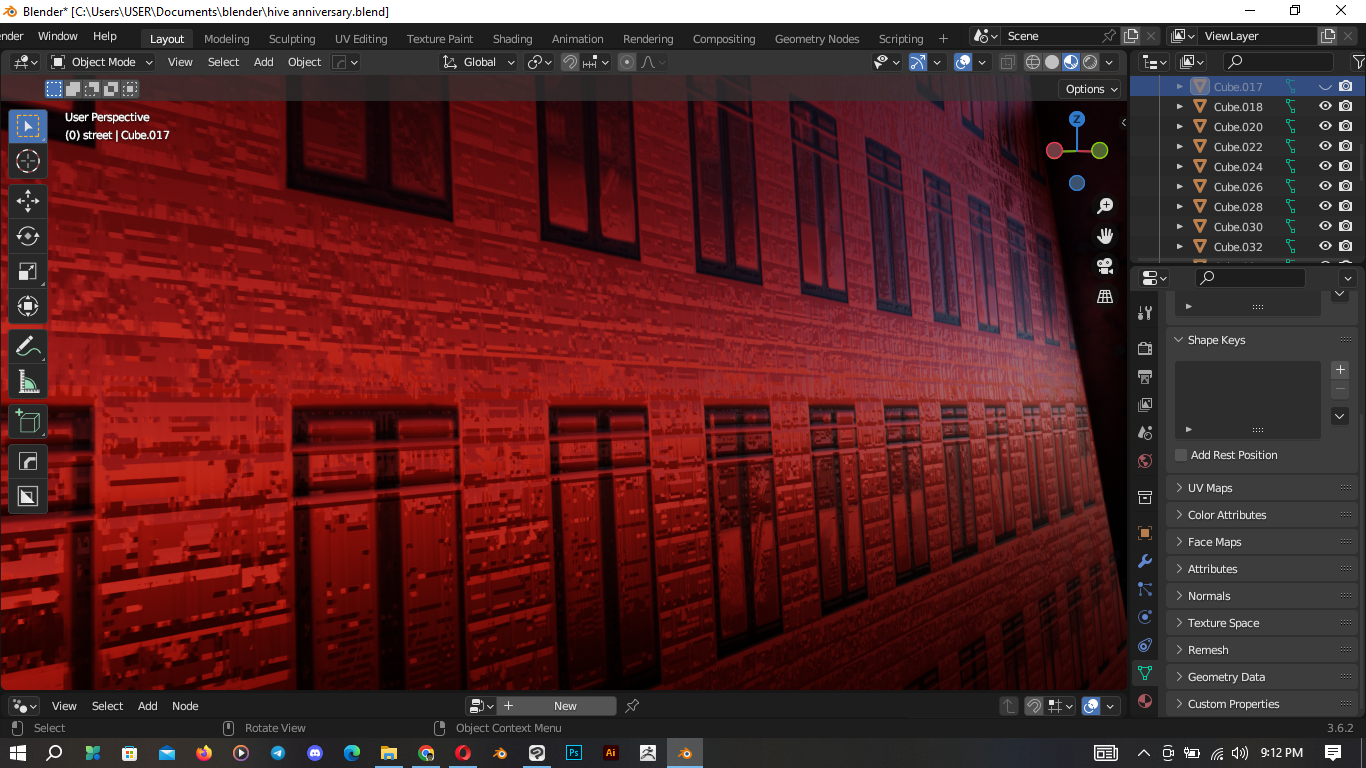Image resolution: width=1366 pixels, height=768 pixels.
Task: Toggle snapping magnet in viewport header
Action: [570, 62]
